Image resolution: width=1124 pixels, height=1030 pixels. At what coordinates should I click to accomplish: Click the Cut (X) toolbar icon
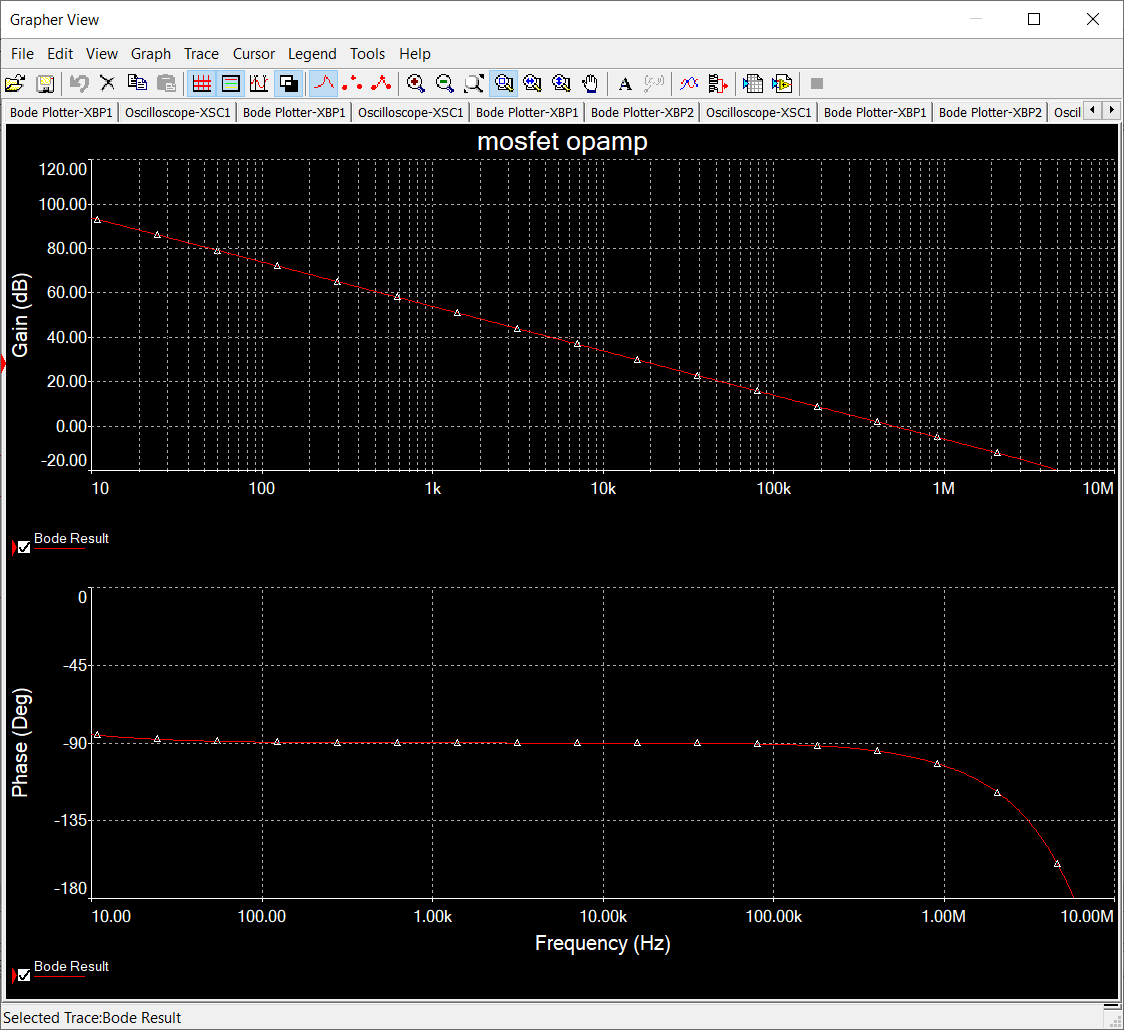(108, 84)
